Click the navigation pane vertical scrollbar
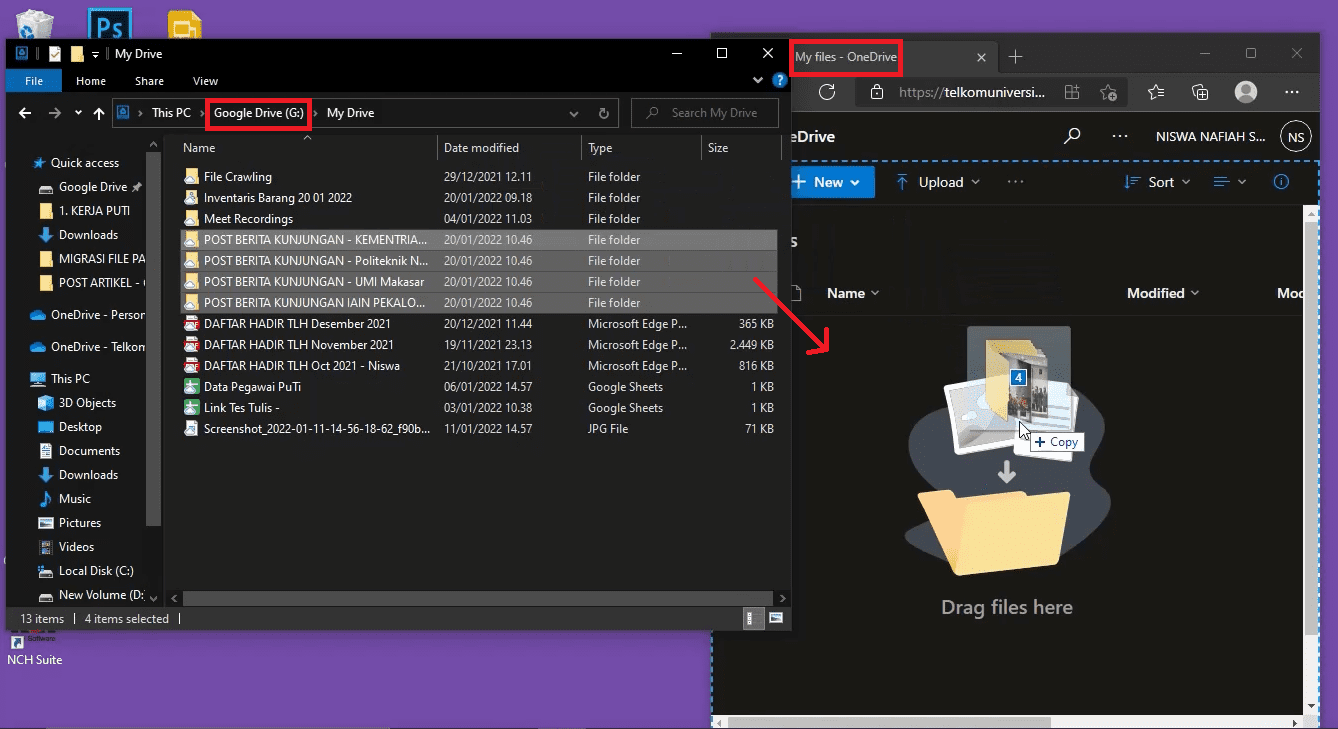Screen dimensions: 1338x729 (153, 340)
